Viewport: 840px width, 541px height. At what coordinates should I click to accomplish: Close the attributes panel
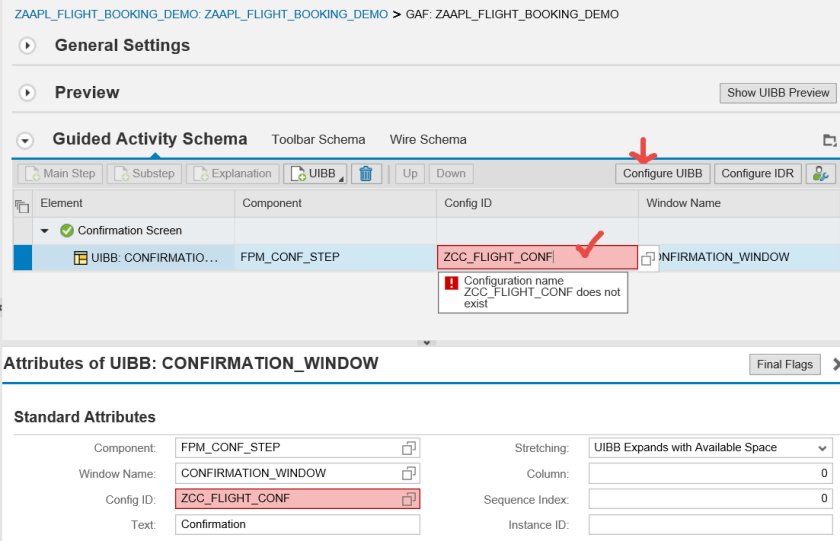(836, 365)
